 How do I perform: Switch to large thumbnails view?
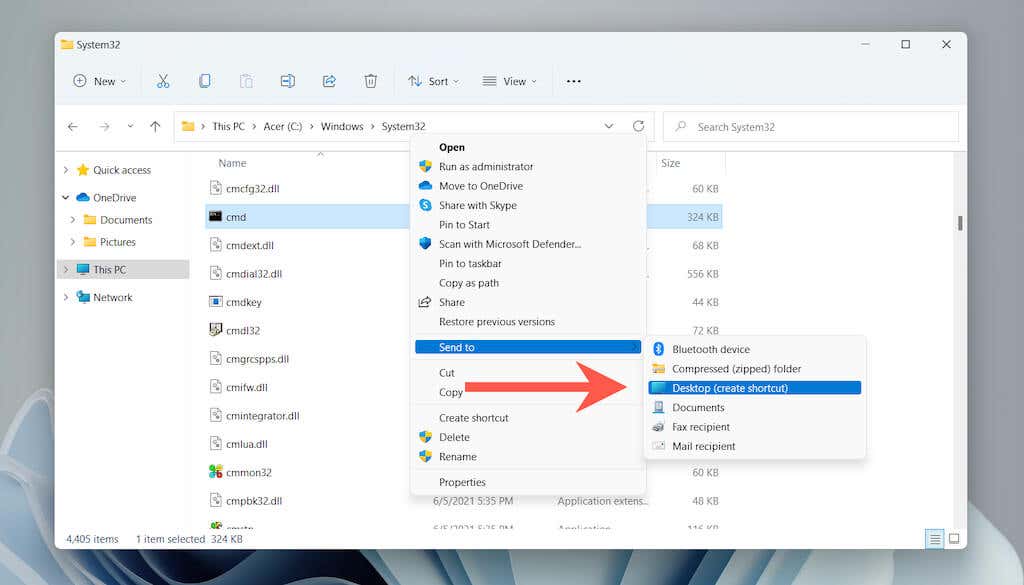pyautogui.click(x=956, y=539)
